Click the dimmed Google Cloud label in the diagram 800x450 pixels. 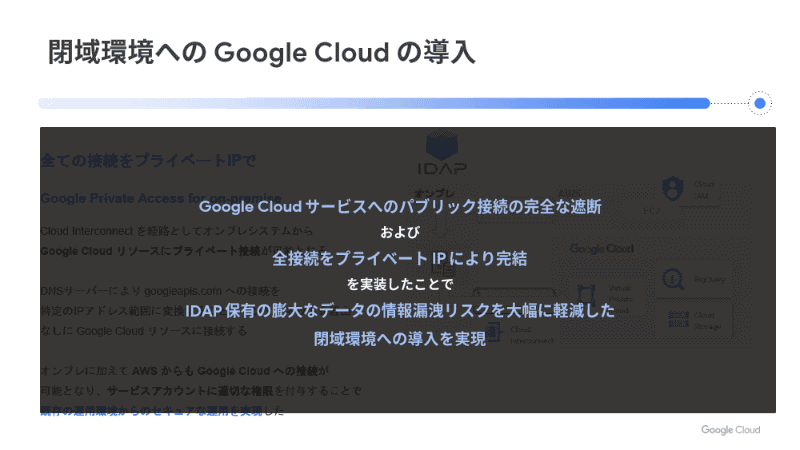pos(602,248)
